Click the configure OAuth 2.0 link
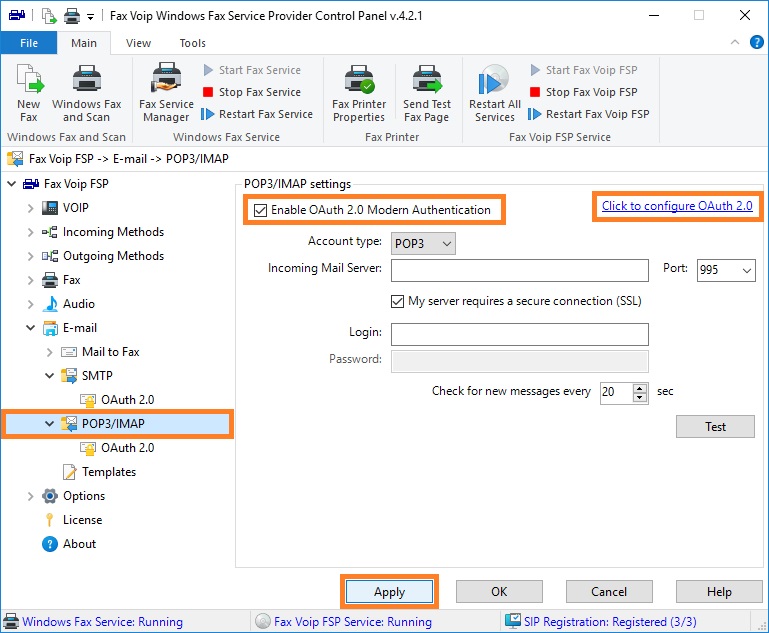The image size is (769, 633). click(x=677, y=206)
